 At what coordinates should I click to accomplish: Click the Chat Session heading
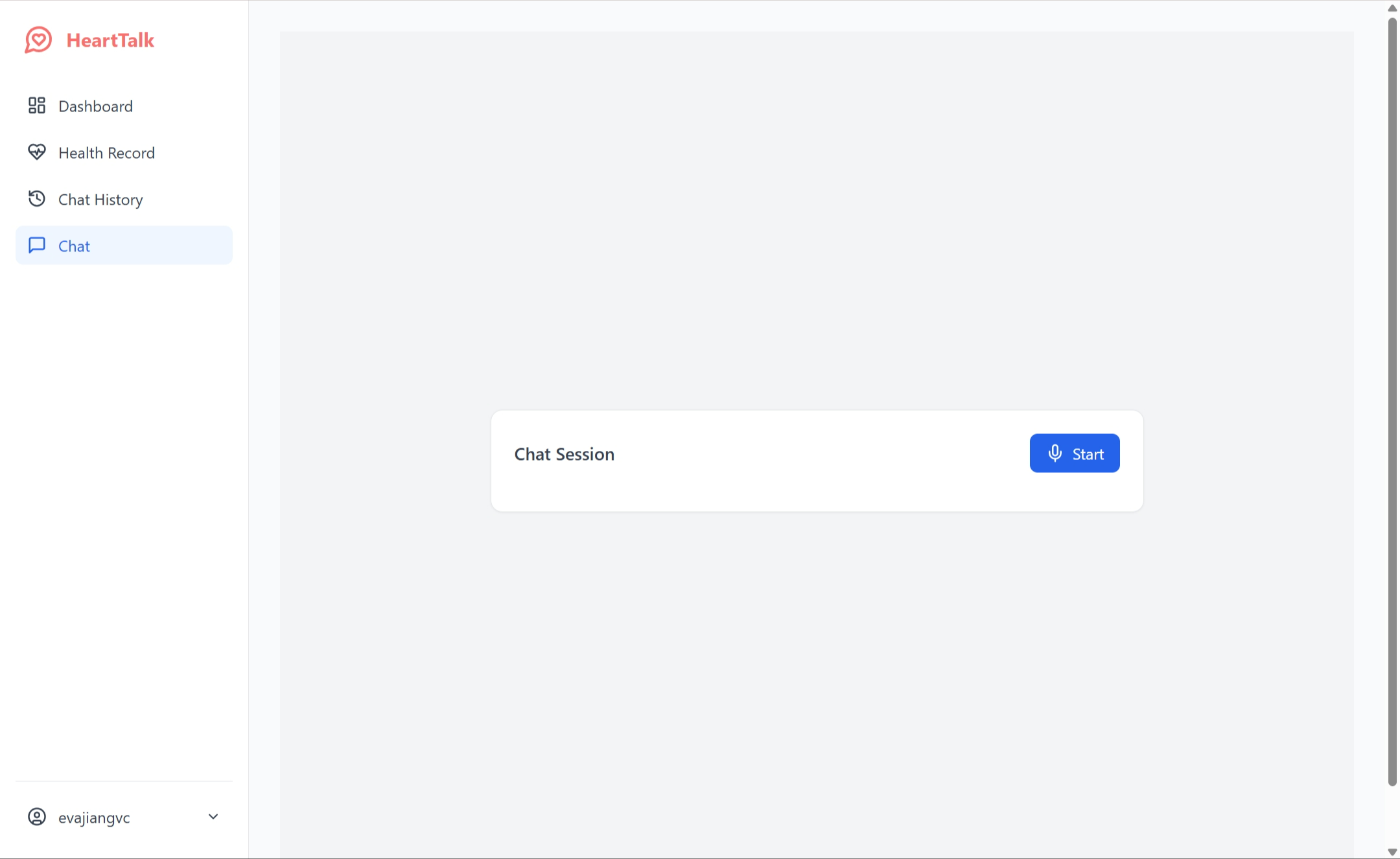click(564, 454)
